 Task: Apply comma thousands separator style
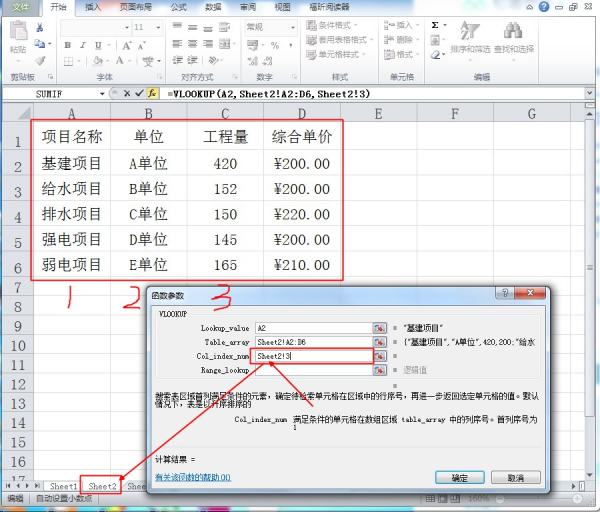pyautogui.click(x=291, y=45)
